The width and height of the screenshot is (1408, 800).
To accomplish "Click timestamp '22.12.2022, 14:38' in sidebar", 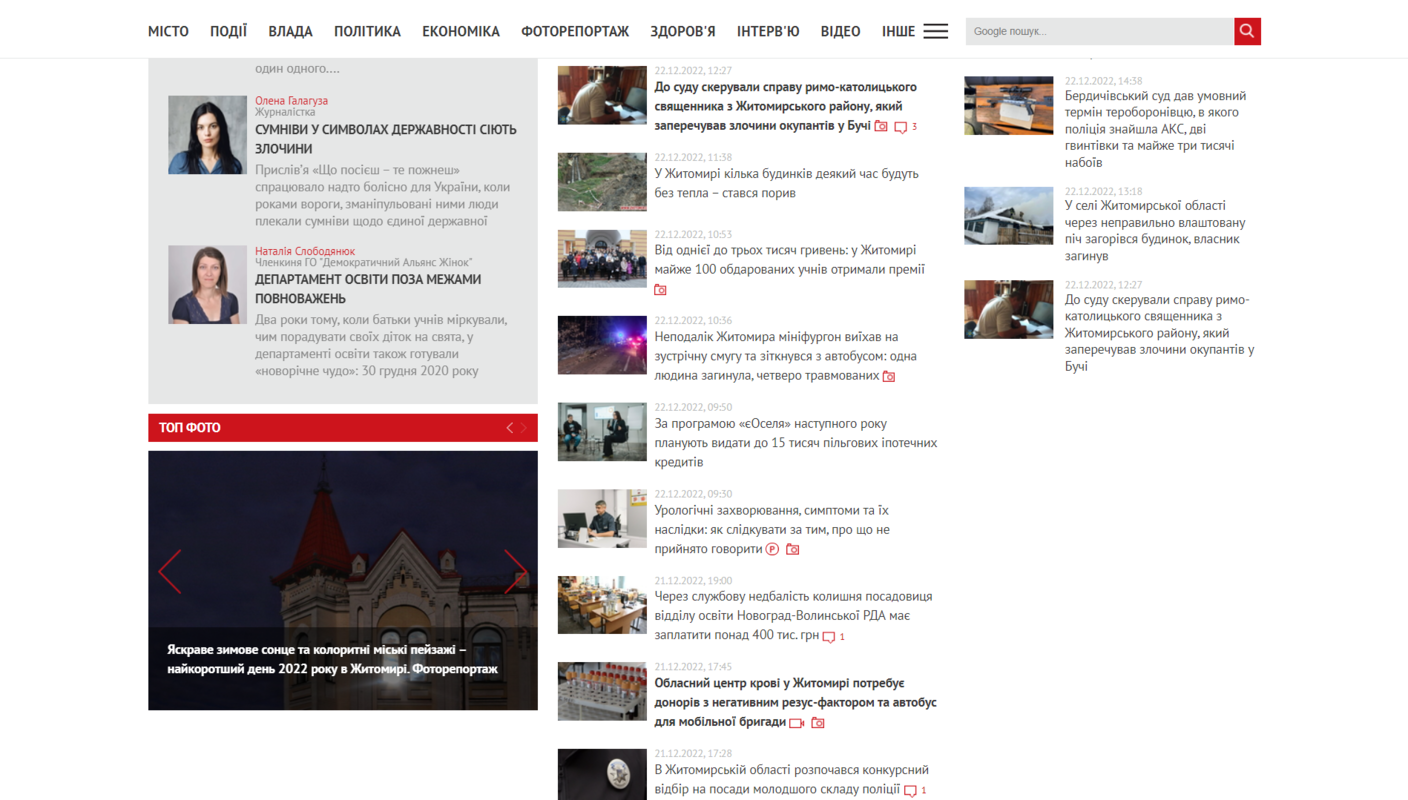I will [1103, 81].
